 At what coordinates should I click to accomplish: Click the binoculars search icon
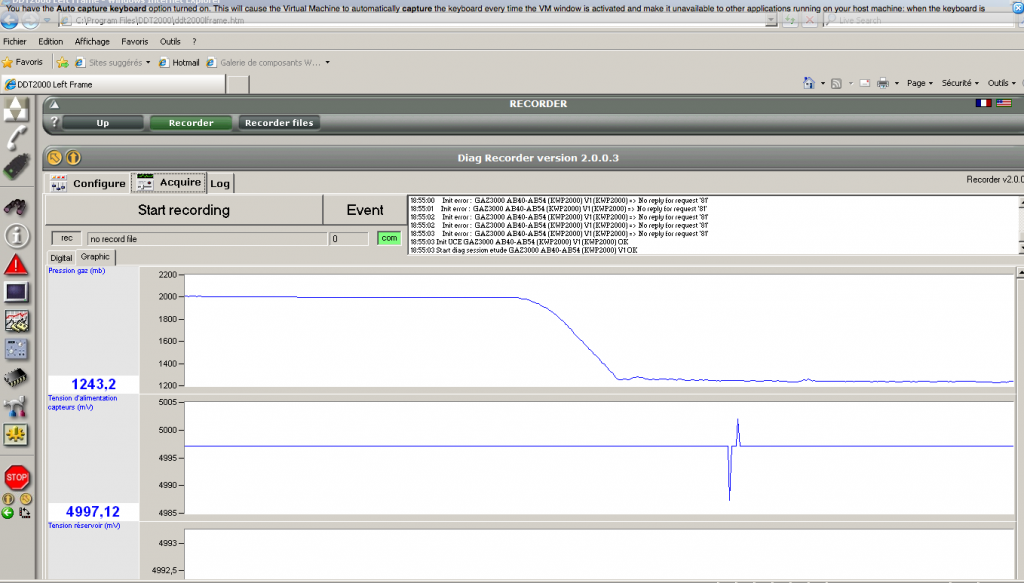coord(16,207)
